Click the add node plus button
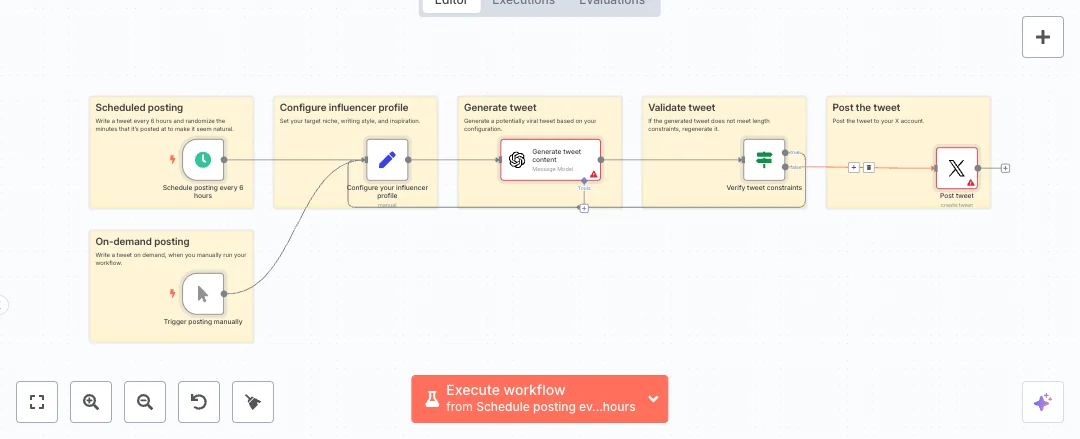Viewport: 1080px width, 439px height. (1042, 38)
